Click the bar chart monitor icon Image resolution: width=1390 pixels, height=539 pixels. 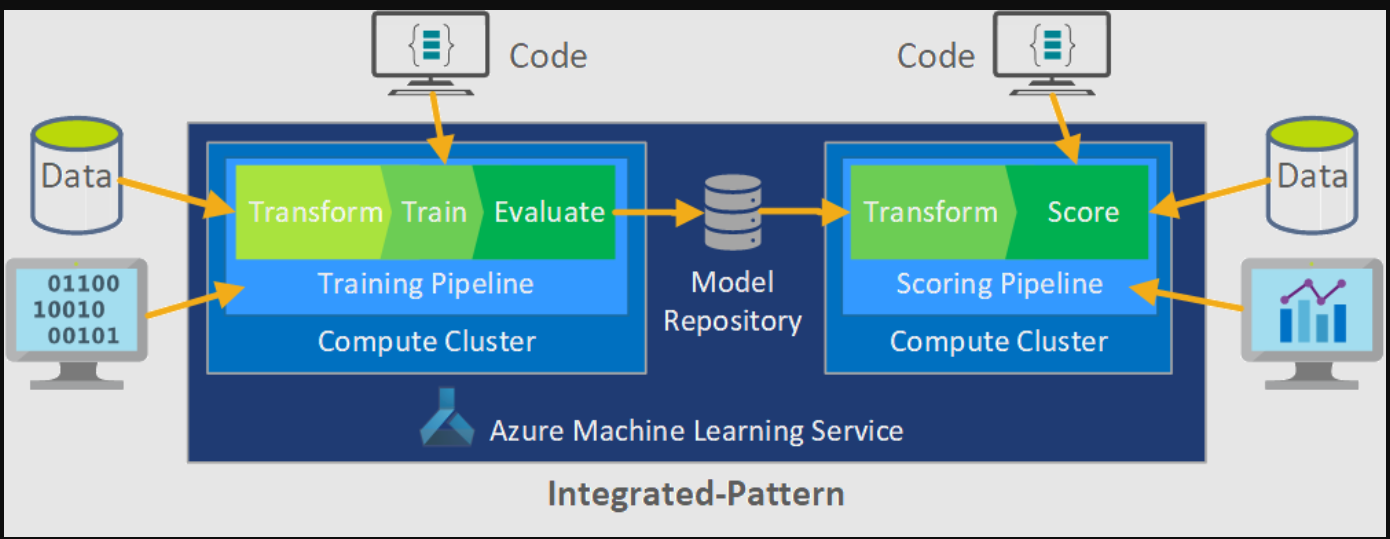point(1313,323)
